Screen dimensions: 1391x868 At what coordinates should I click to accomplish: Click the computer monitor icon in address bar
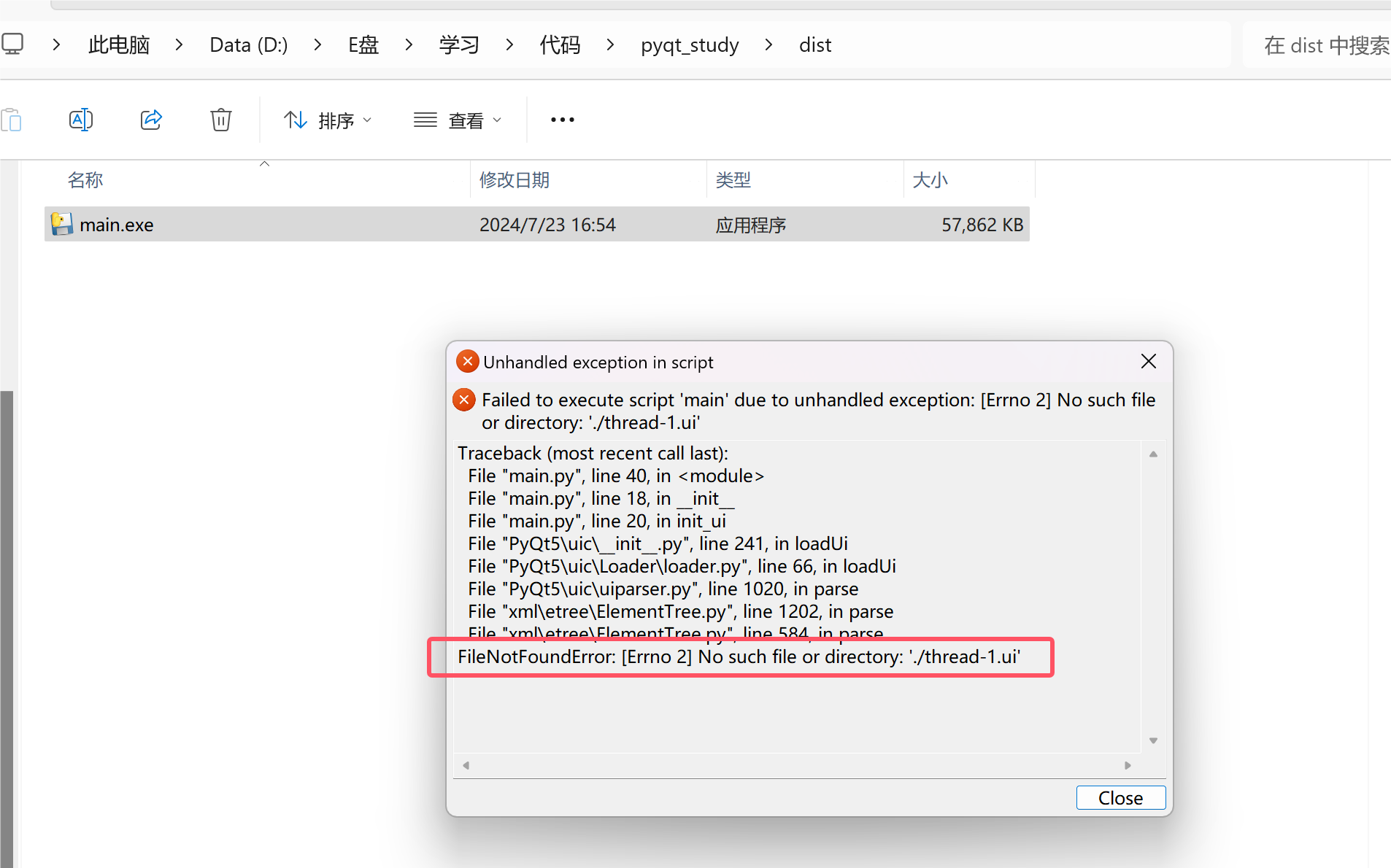point(12,44)
